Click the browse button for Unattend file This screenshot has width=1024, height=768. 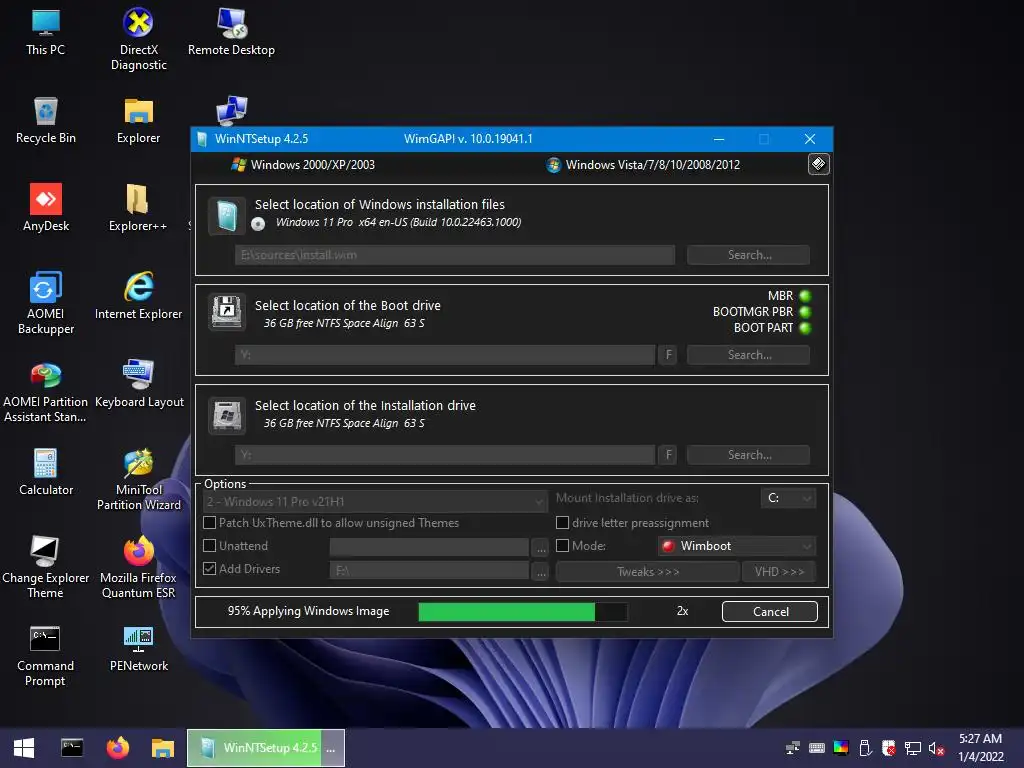[541, 548]
